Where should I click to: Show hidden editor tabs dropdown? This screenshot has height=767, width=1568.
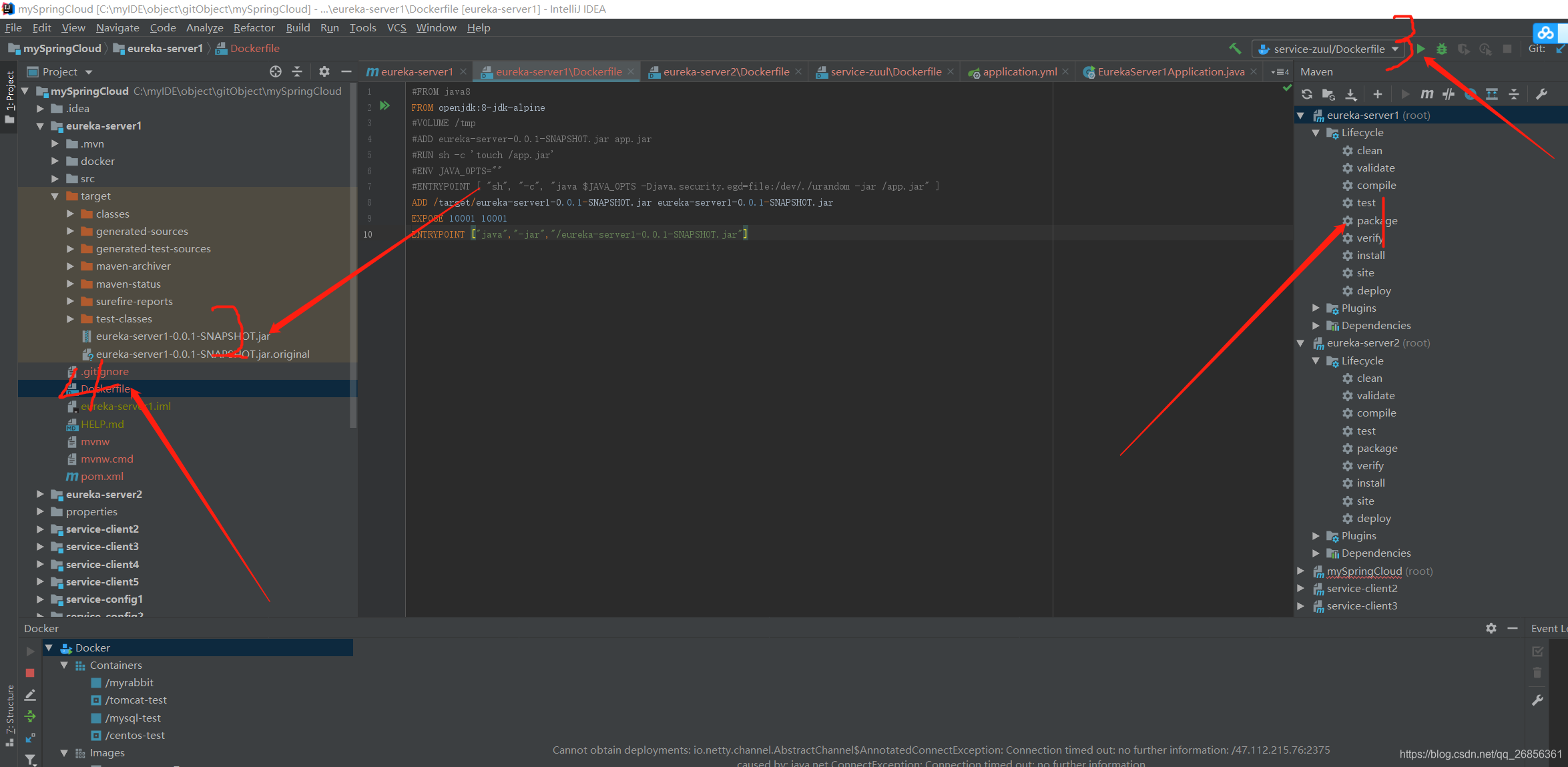tap(1280, 71)
